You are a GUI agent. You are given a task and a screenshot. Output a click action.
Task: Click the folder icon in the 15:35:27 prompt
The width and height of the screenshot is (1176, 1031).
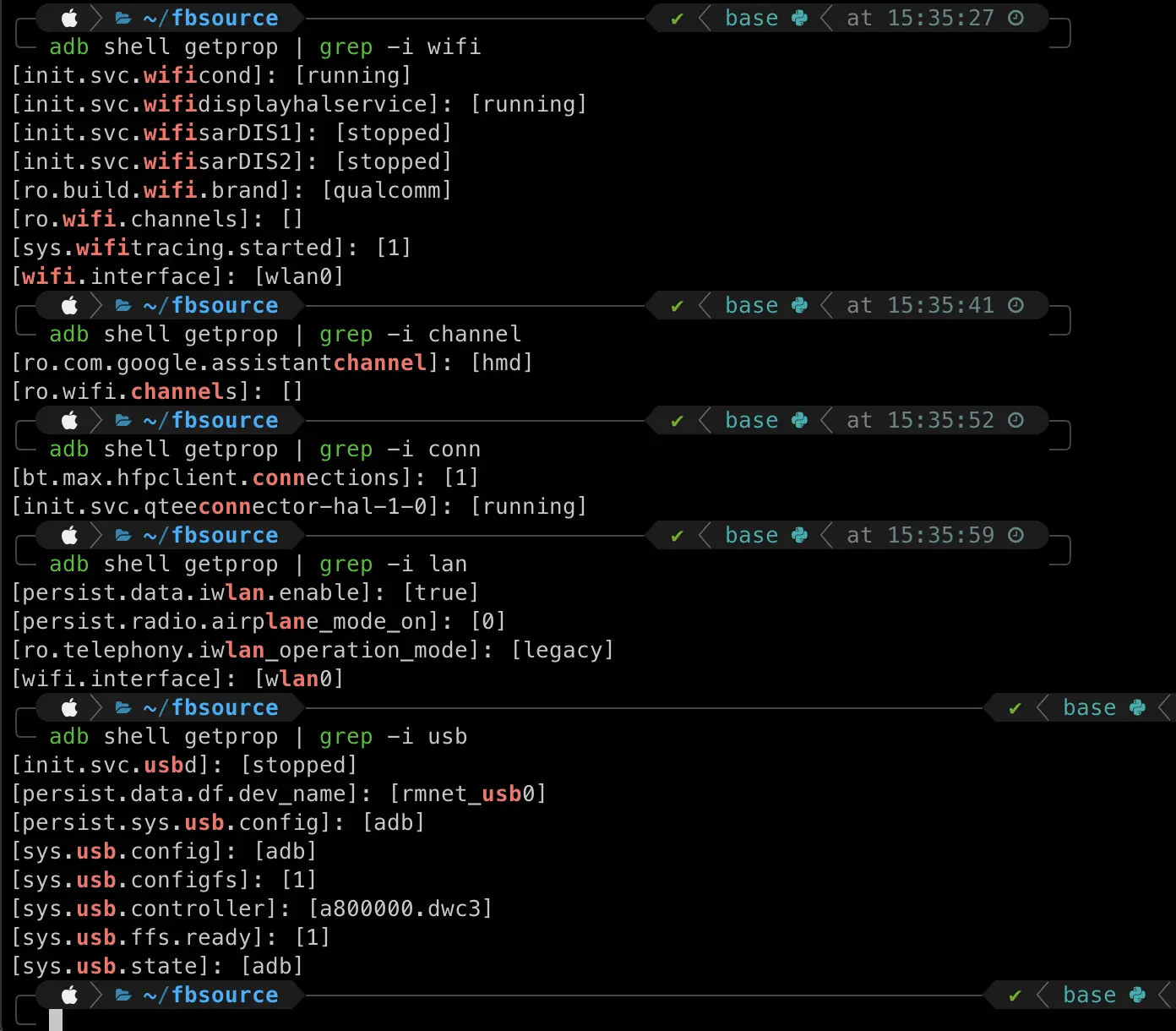tap(123, 18)
